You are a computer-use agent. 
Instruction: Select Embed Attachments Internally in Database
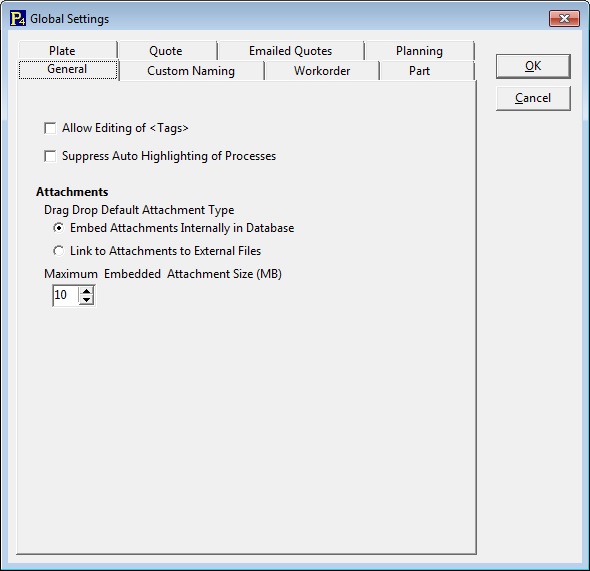[x=58, y=228]
